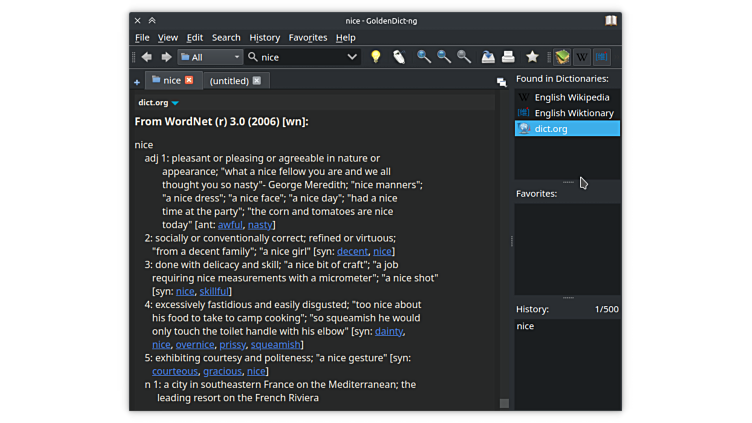The width and height of the screenshot is (752, 423).
Task: Expand the dict.org heading dropdown arrow
Action: tap(175, 103)
